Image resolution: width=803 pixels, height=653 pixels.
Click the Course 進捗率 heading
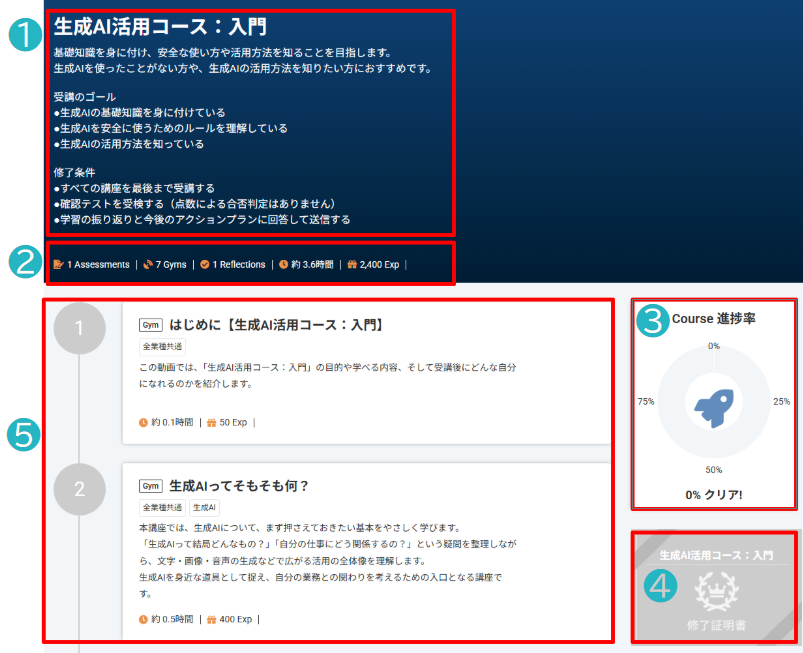[714, 319]
